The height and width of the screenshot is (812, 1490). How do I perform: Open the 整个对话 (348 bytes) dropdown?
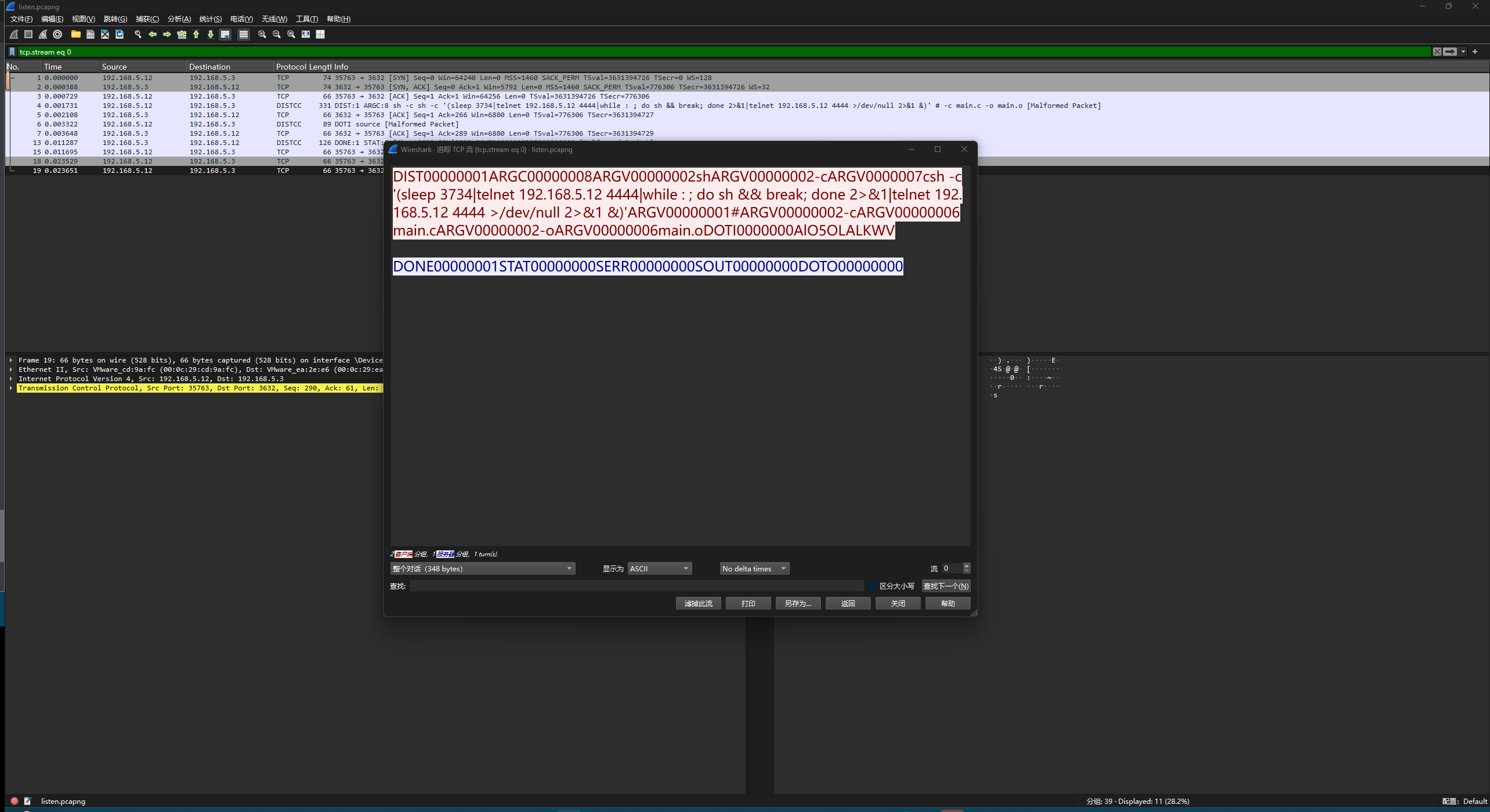482,568
